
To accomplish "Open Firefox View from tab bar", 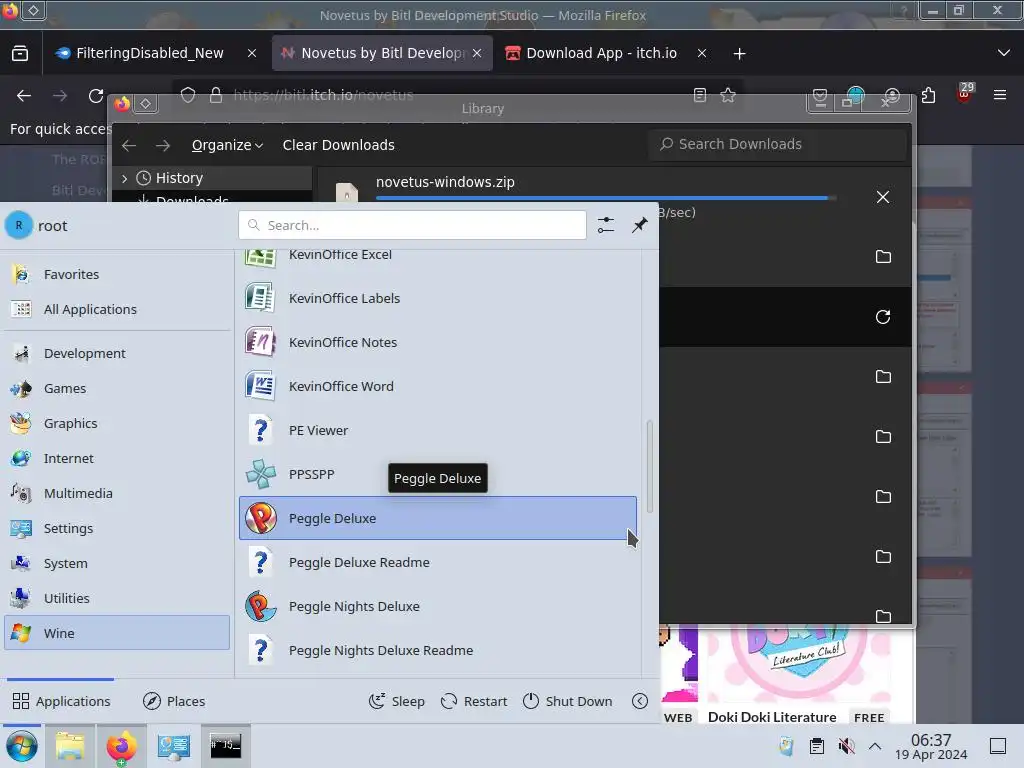I will pos(20,54).
